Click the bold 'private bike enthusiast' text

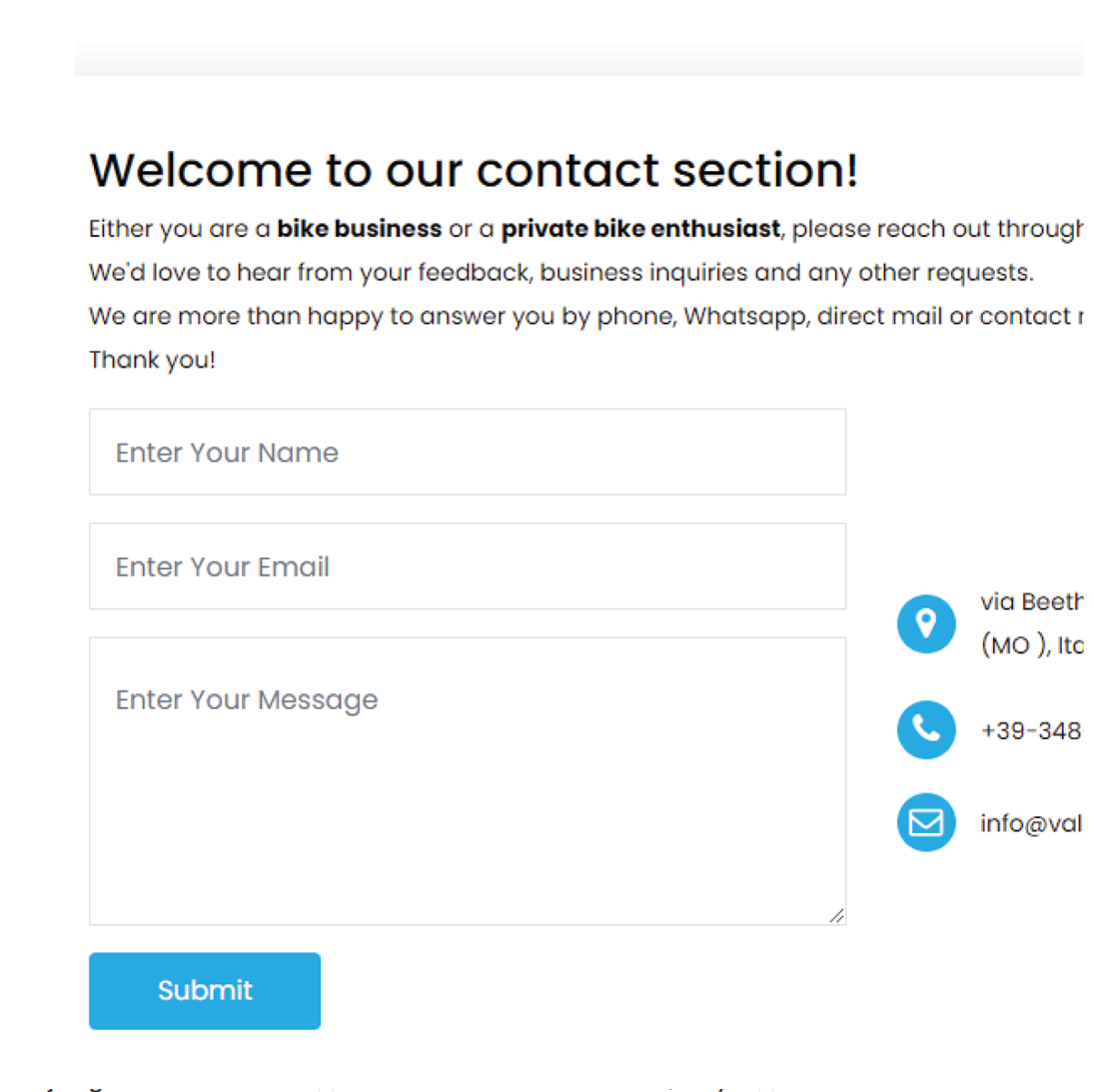[640, 229]
